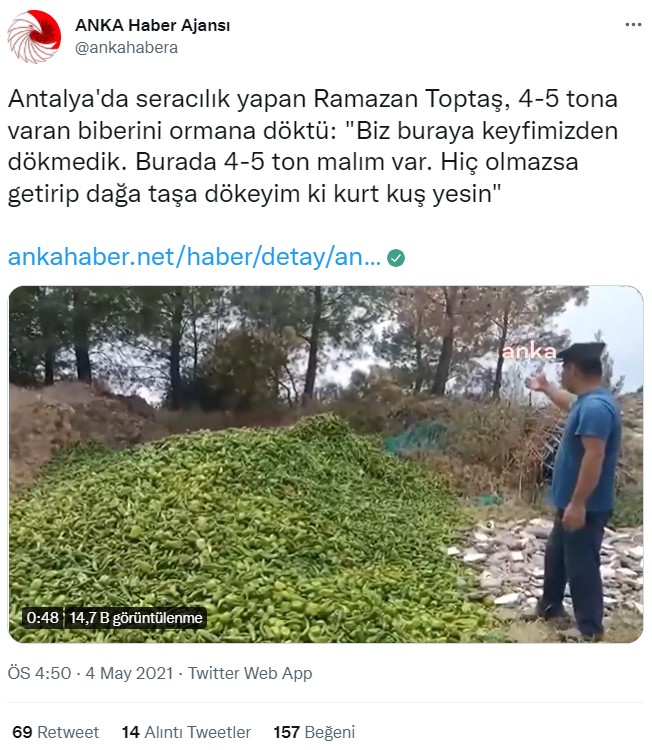Click the anka watermark in video

(529, 352)
